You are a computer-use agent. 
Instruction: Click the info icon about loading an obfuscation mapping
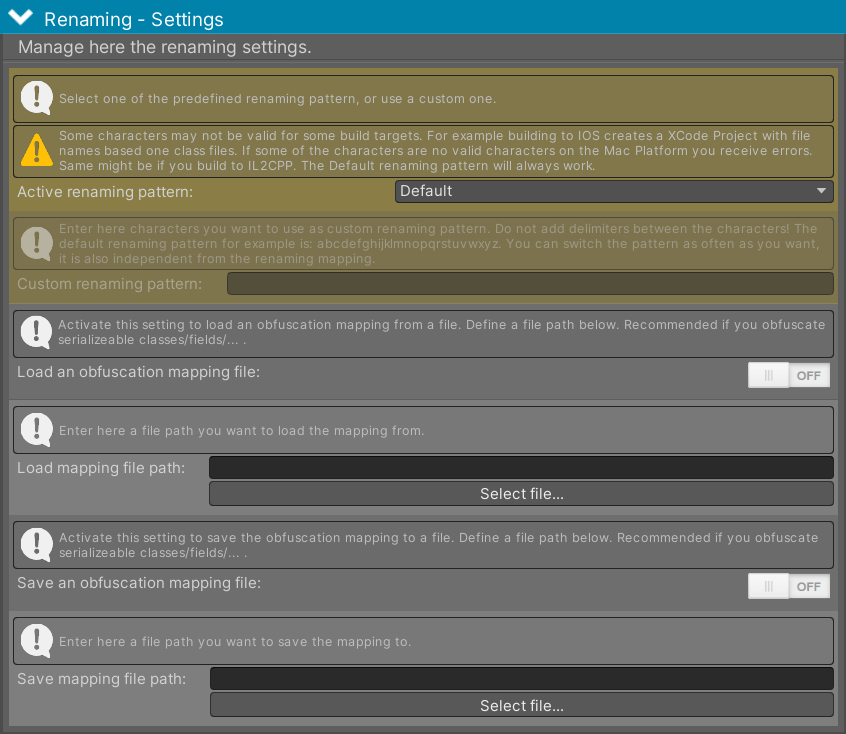point(36,331)
